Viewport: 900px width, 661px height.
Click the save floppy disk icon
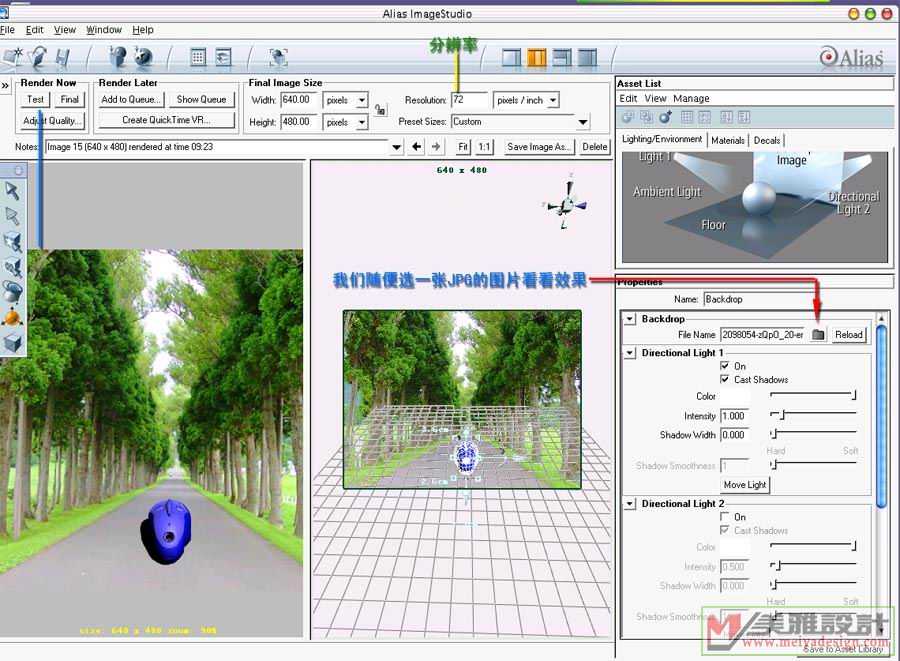point(62,57)
